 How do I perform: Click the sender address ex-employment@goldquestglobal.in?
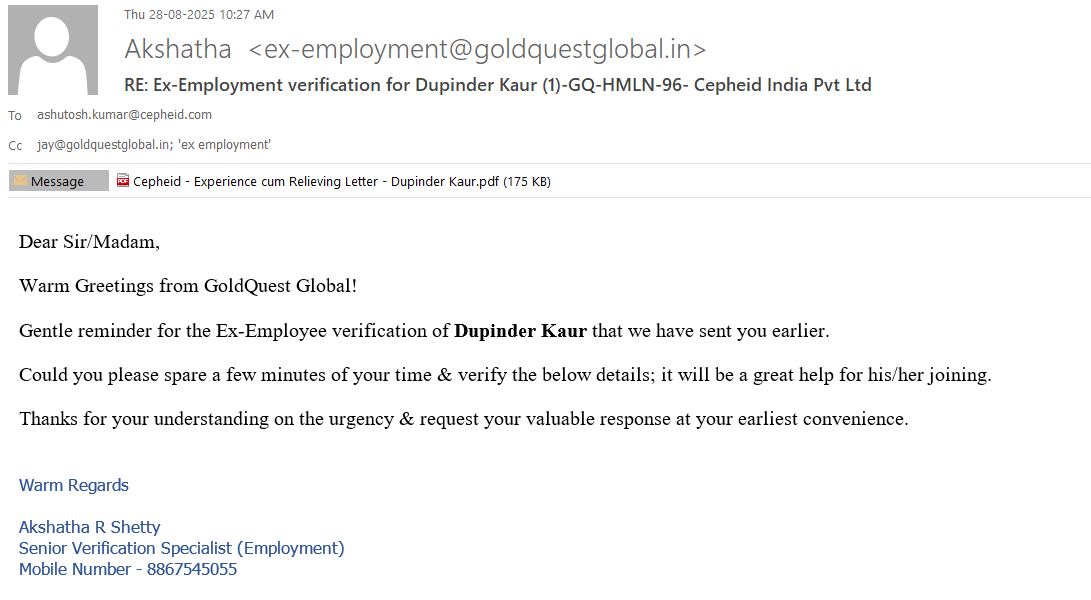tap(477, 49)
